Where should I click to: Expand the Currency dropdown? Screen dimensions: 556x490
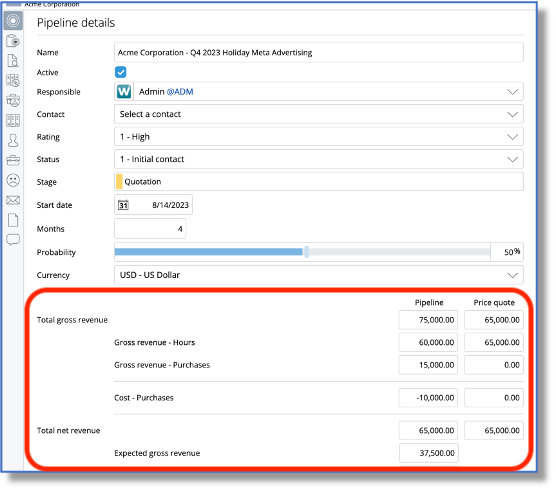tap(318, 275)
